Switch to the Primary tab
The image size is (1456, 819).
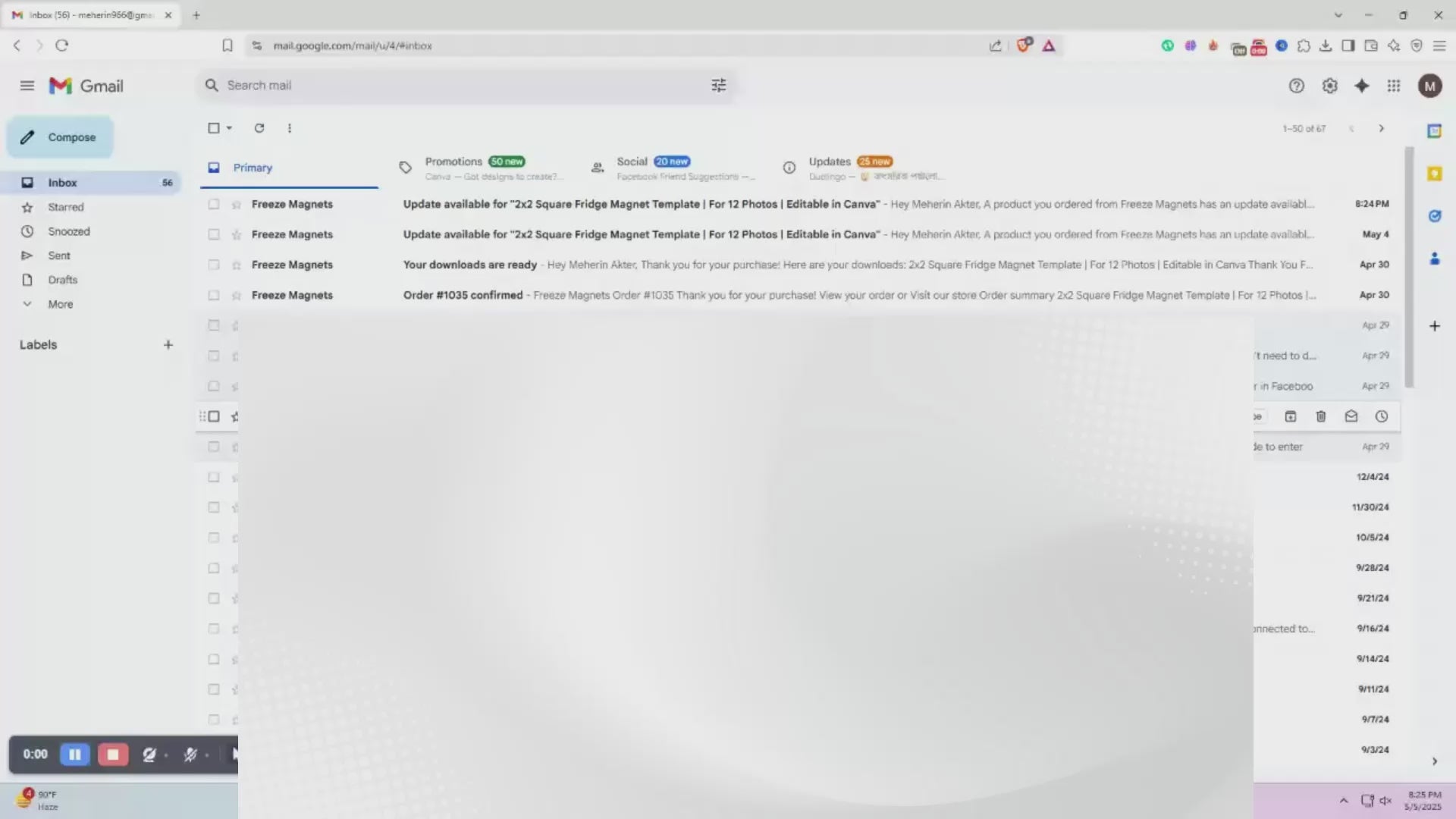tap(289, 168)
